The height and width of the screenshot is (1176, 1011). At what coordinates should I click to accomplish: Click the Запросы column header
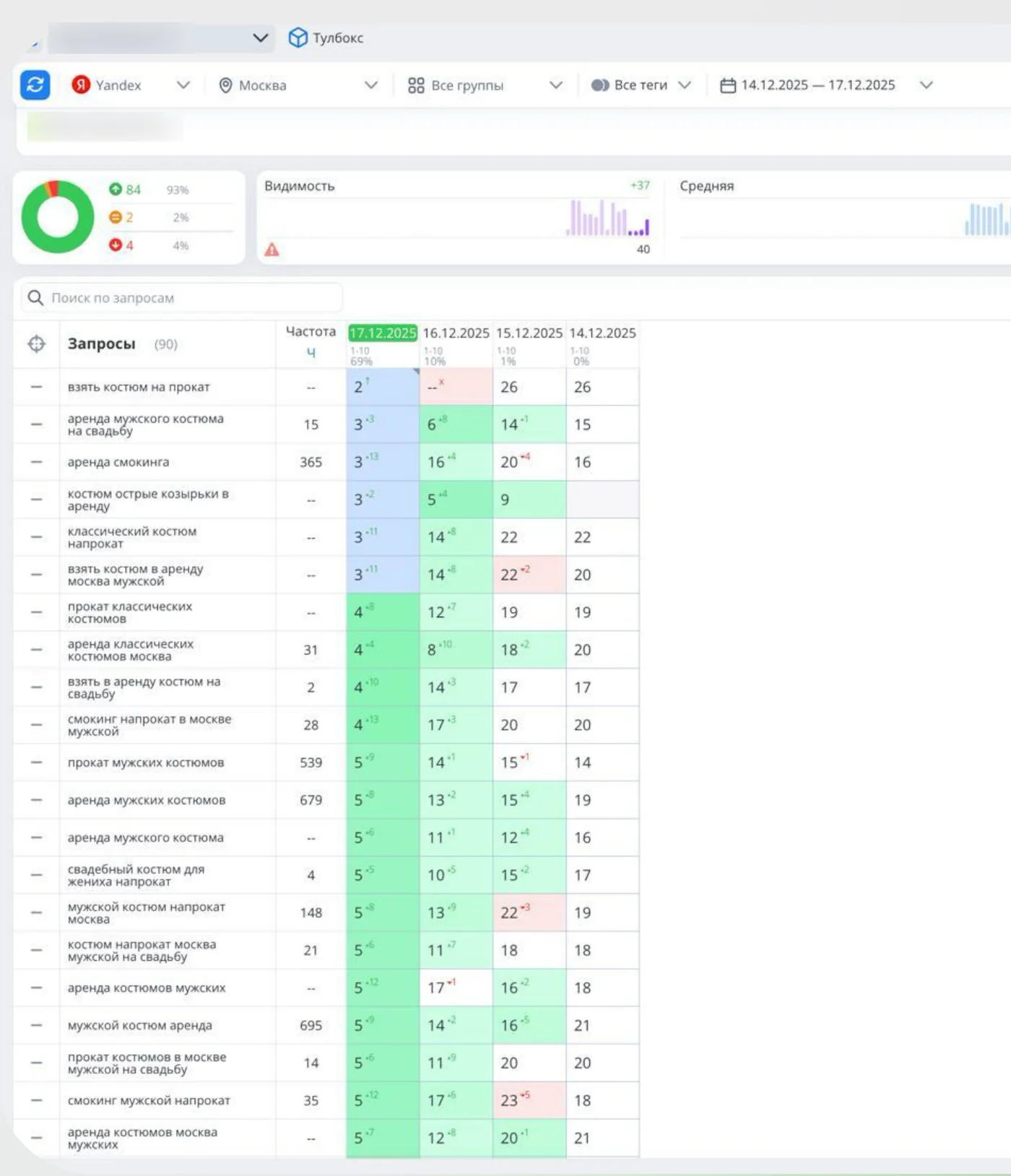[101, 344]
